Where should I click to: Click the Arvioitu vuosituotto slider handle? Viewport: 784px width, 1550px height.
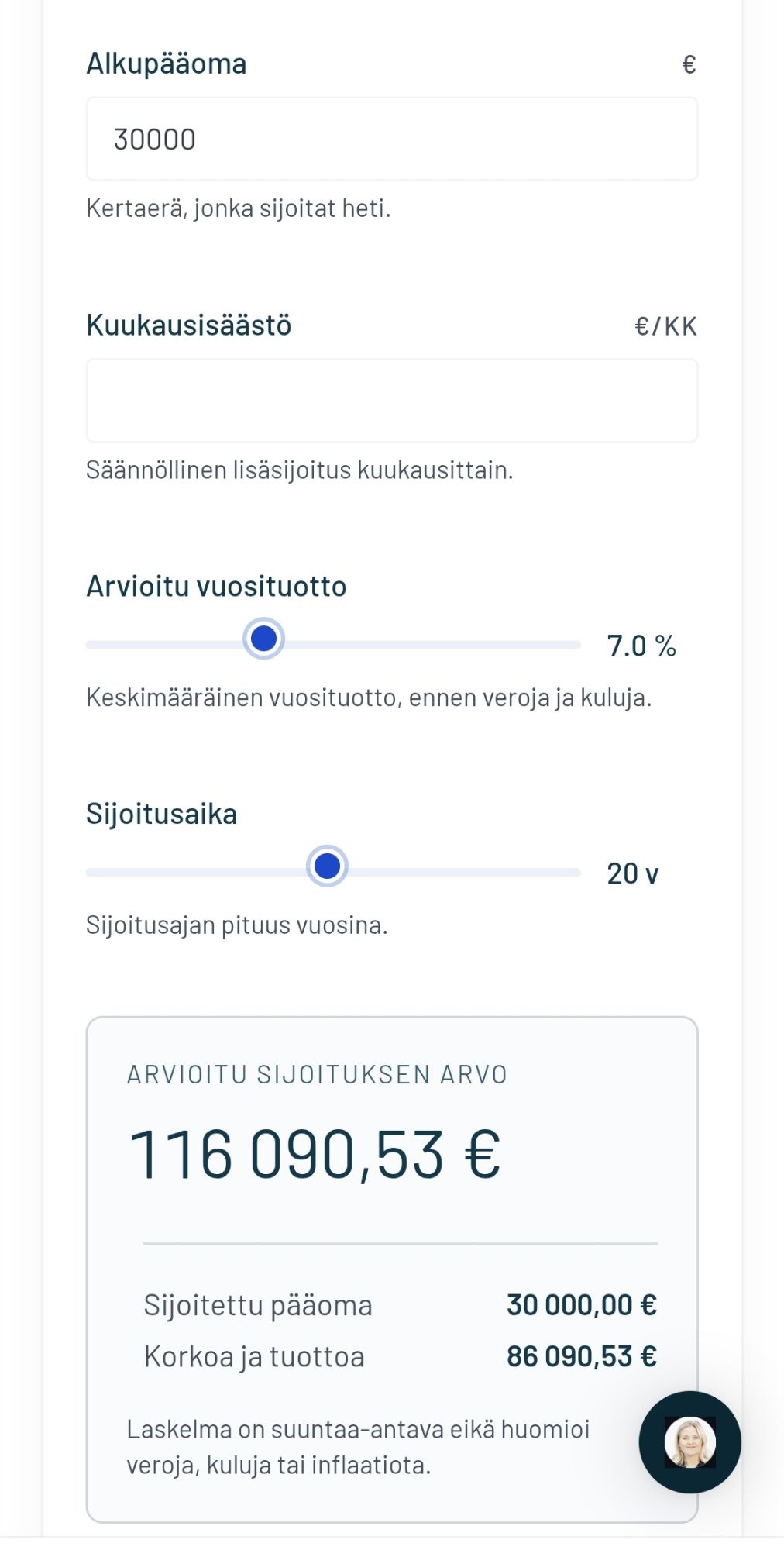coord(264,639)
